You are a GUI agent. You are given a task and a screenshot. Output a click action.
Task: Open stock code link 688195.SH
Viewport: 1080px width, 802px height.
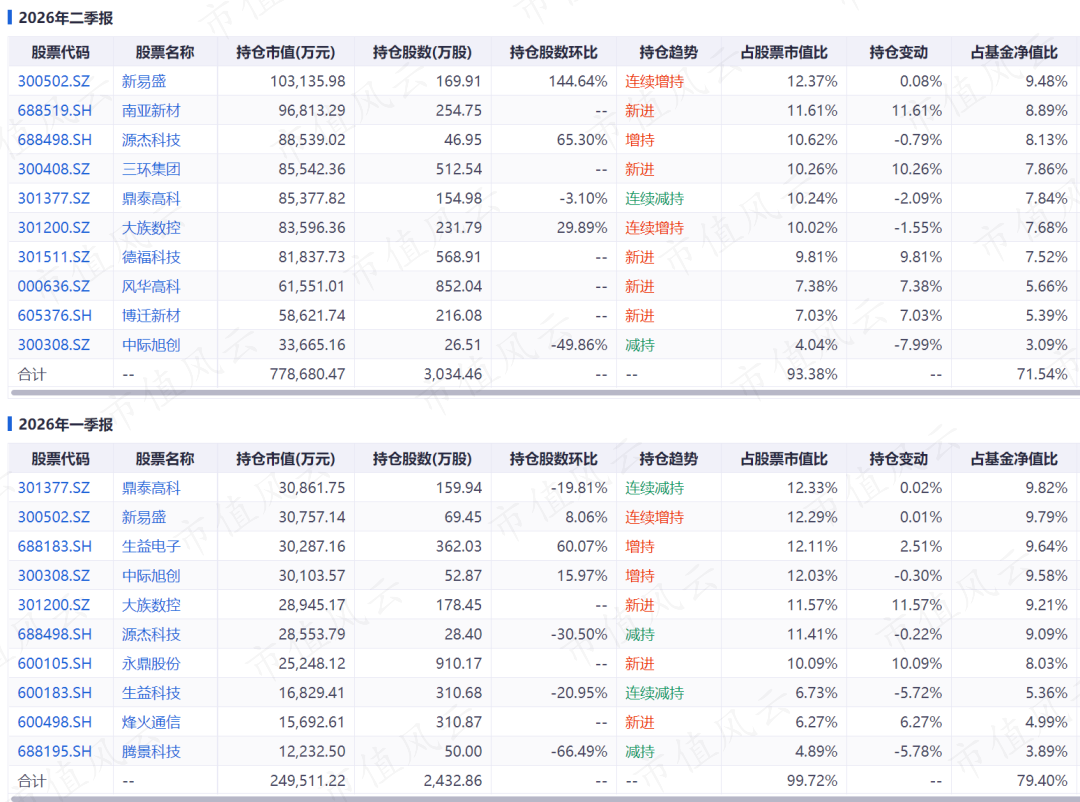coord(54,751)
